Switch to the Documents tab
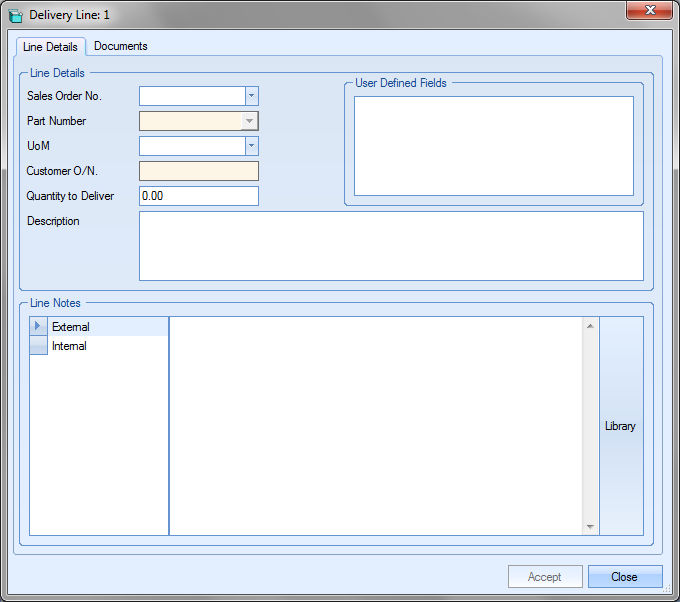680x602 pixels. pos(120,46)
